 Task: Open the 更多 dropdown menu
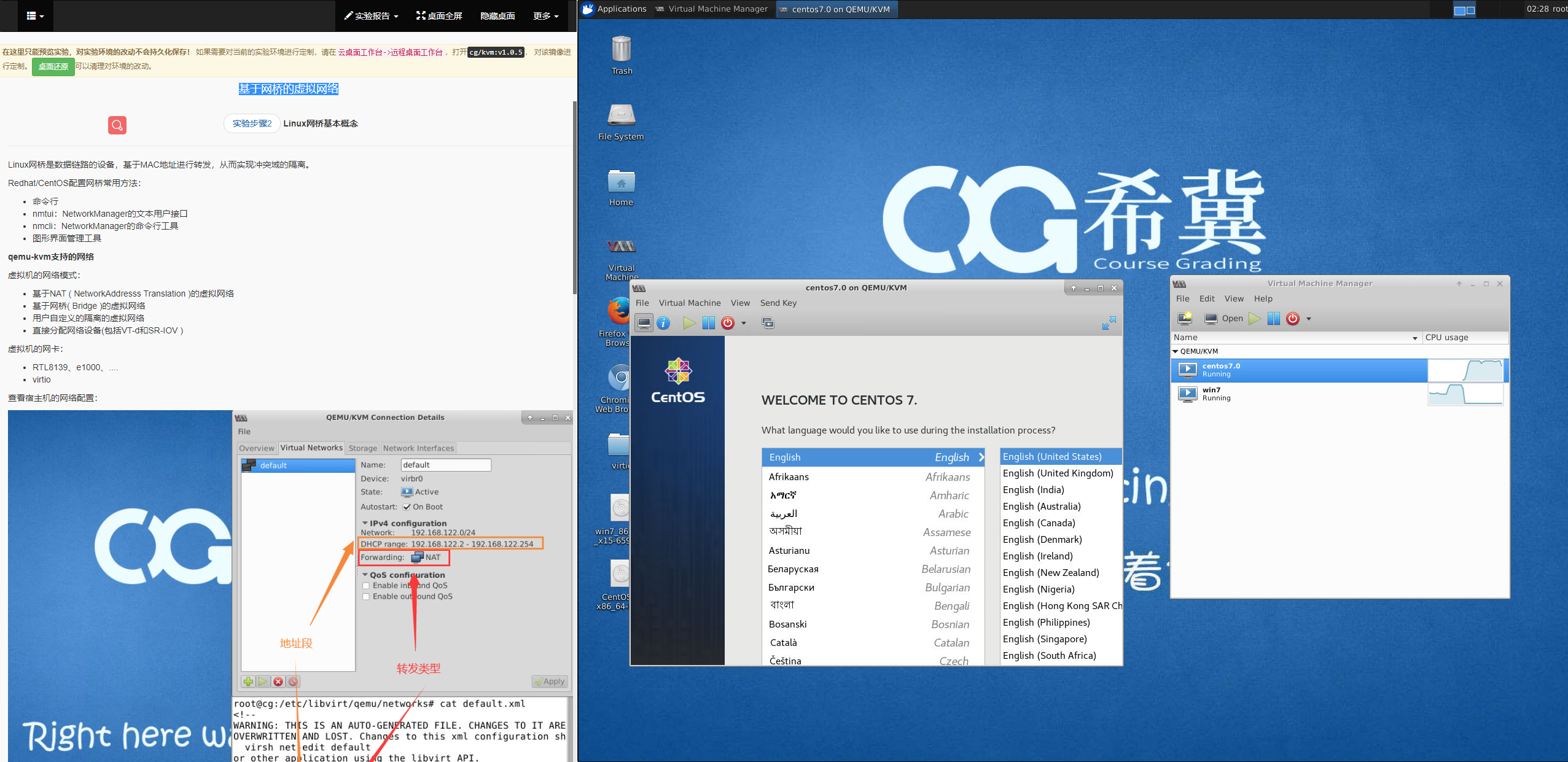pos(546,16)
